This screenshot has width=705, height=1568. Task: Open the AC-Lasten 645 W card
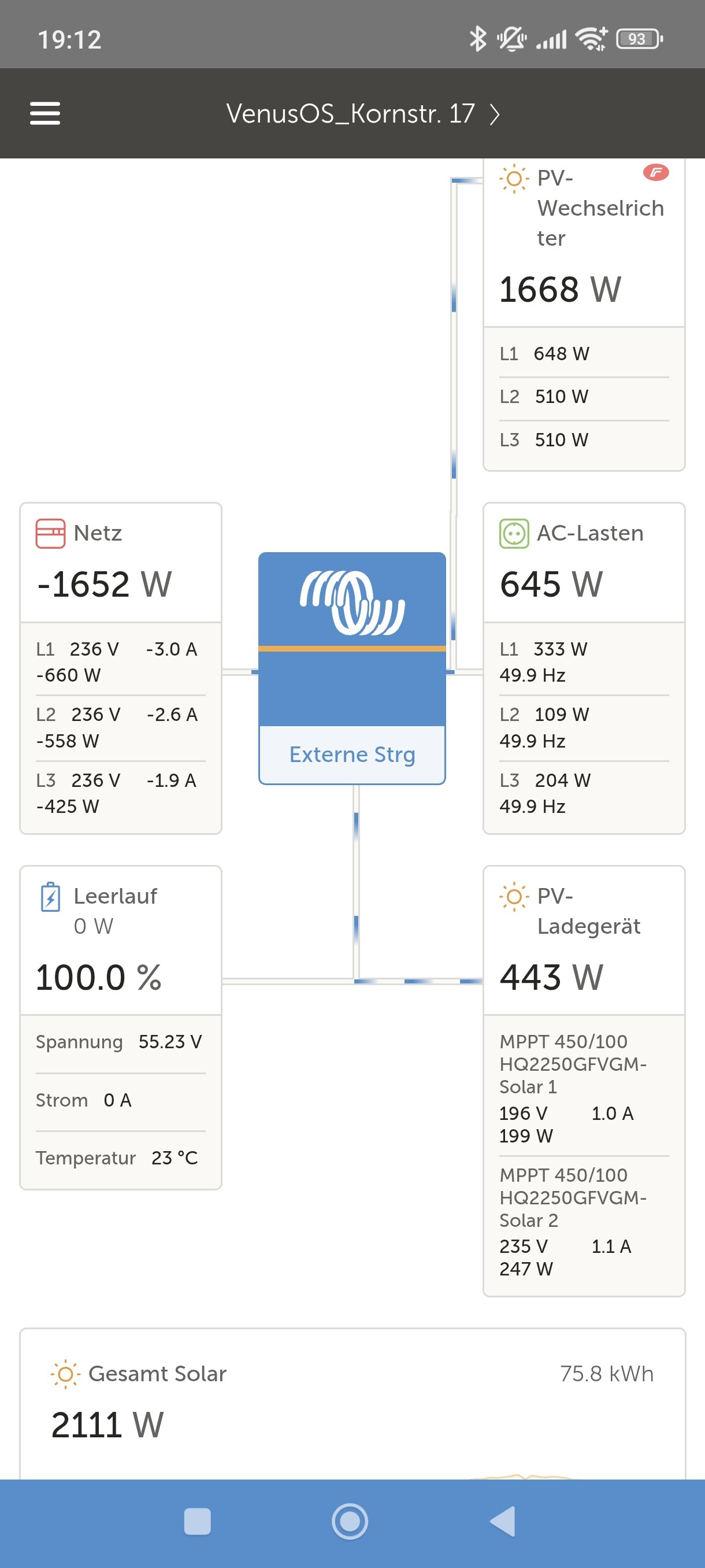pos(584,668)
